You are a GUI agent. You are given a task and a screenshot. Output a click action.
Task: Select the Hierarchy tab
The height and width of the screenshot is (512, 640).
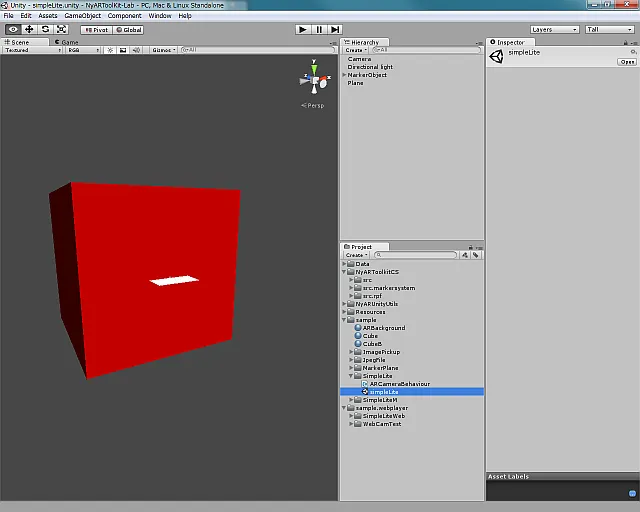pos(364,42)
